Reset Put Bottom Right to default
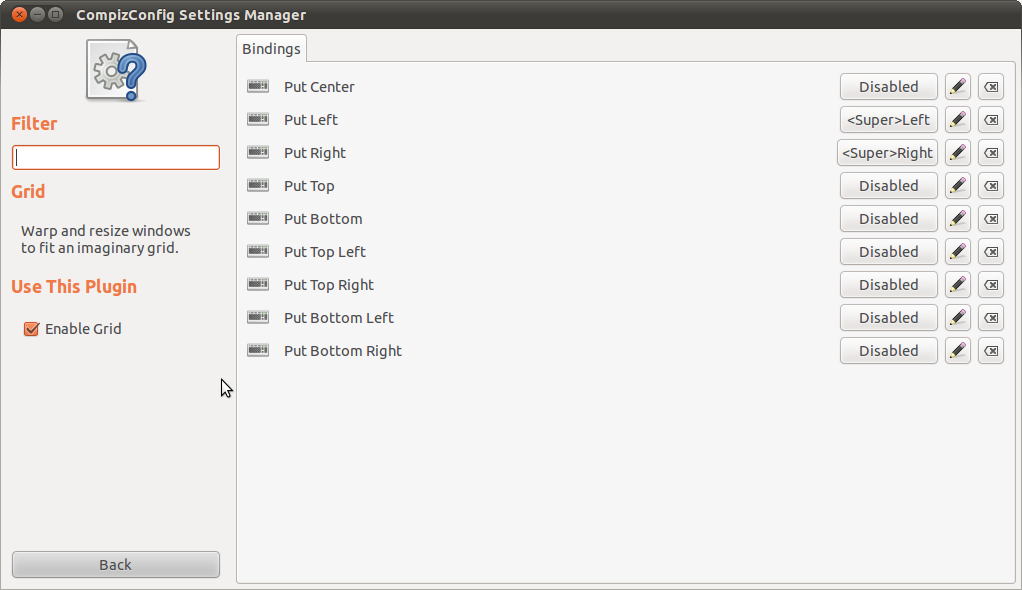This screenshot has height=590, width=1022. [x=991, y=351]
